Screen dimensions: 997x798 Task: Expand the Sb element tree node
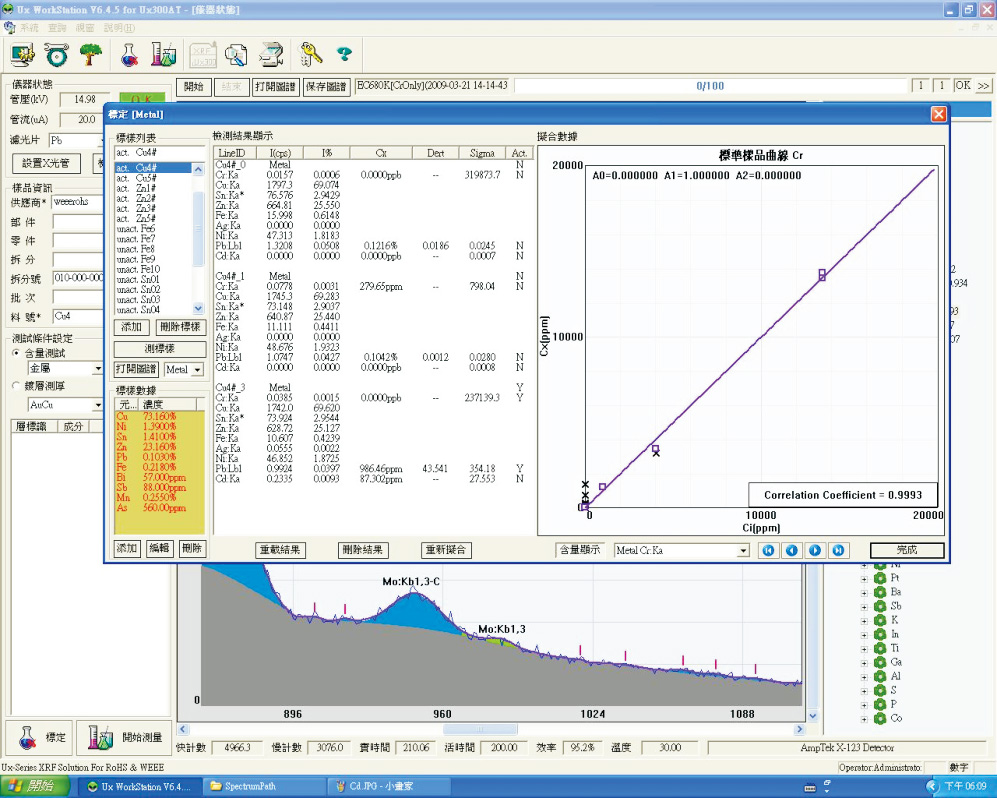tap(864, 606)
